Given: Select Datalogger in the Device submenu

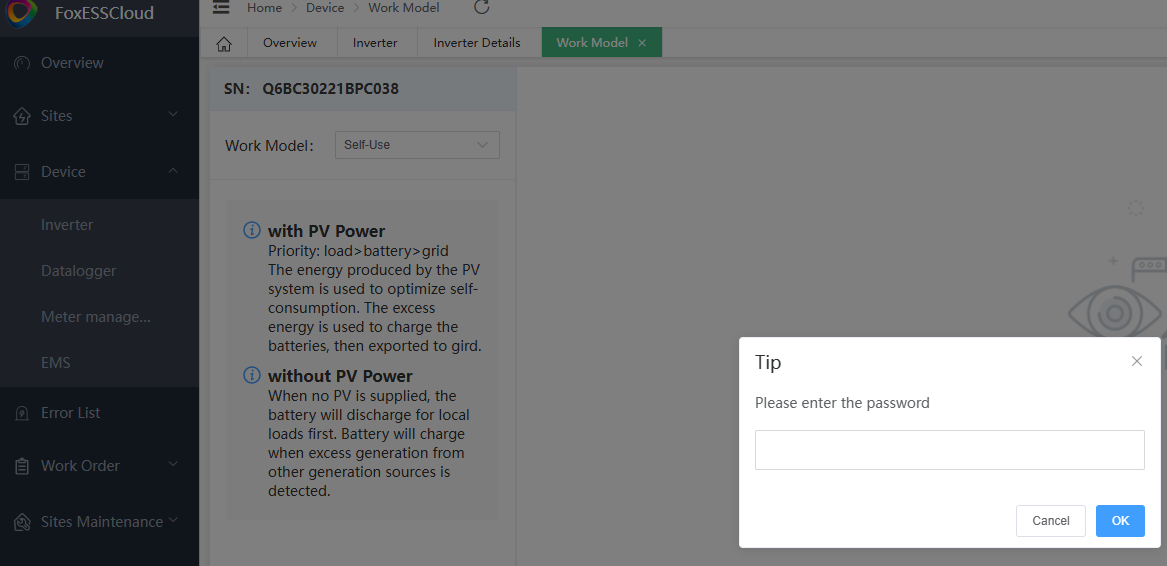Looking at the screenshot, I should 78,271.
